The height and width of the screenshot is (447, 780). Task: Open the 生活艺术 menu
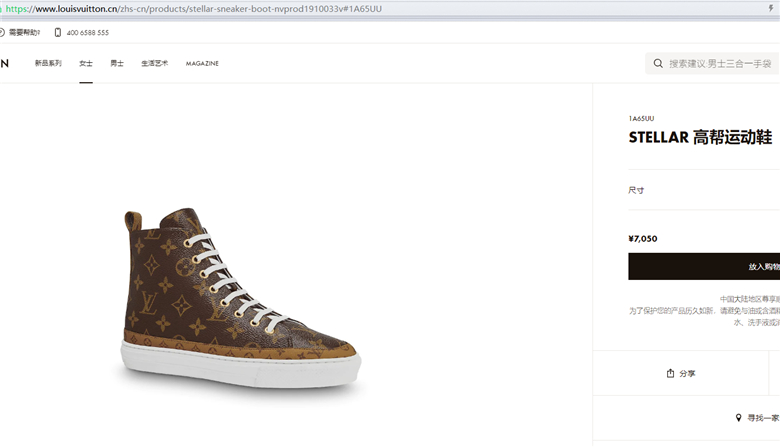tap(155, 63)
